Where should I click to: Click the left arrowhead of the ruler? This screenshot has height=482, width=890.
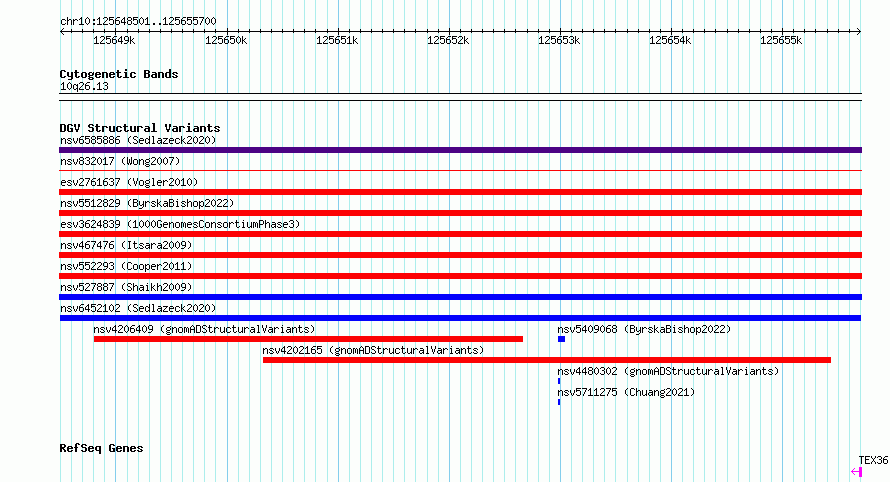click(62, 31)
